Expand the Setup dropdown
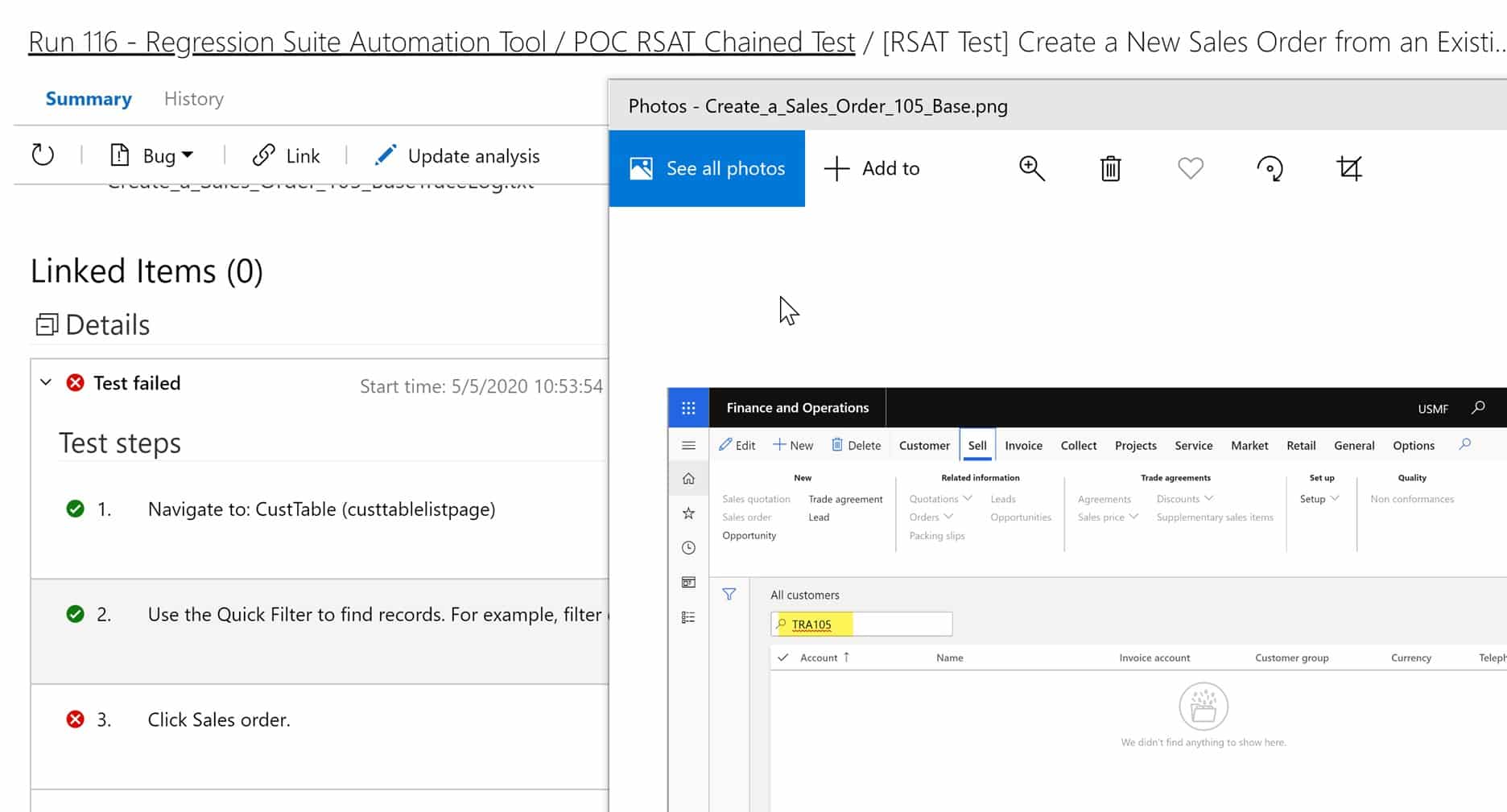 tap(1319, 499)
